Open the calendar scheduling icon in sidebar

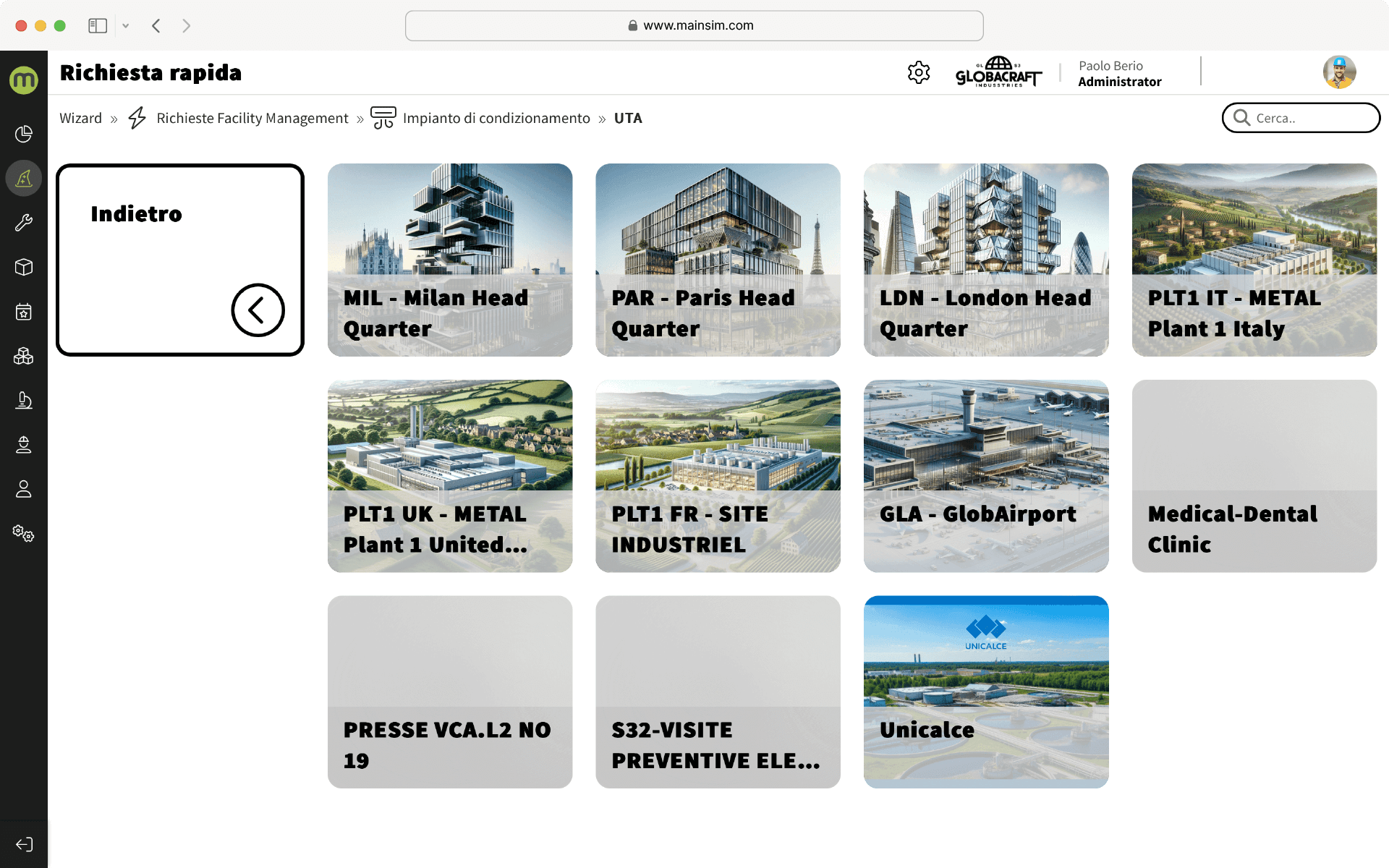click(24, 312)
